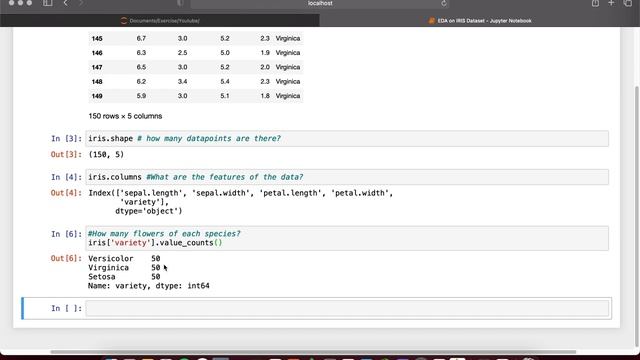Viewport: 640px width, 360px height.
Task: Click the privacy shield icon beside address bar
Action: click(180, 3)
